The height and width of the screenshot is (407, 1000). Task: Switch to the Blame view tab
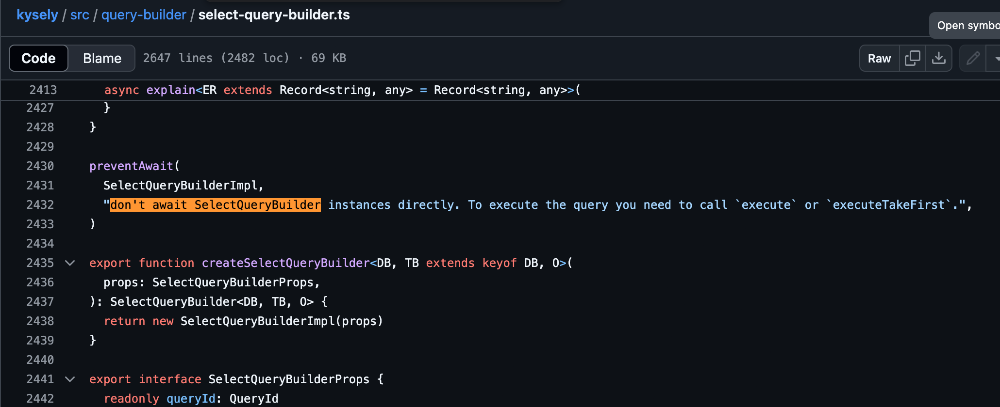point(102,58)
